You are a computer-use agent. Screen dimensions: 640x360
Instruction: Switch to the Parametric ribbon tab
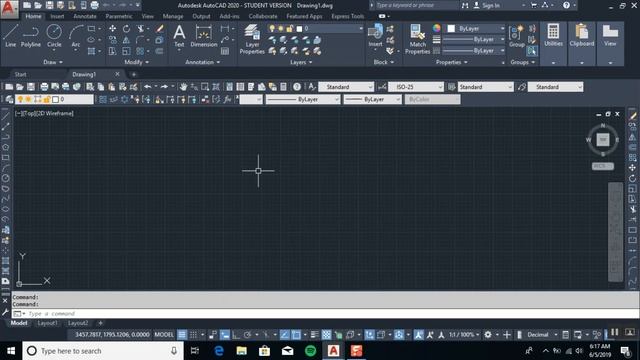coord(119,16)
